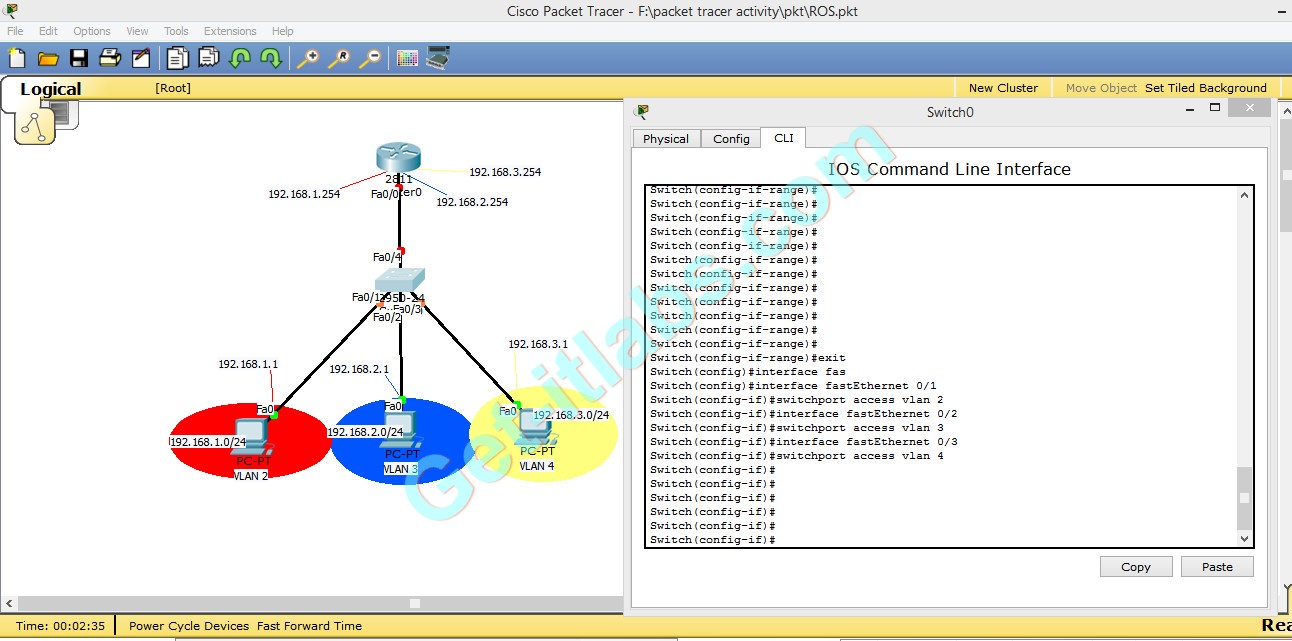Reset the workspace zoom level
This screenshot has width=1292, height=641.
click(x=339, y=58)
